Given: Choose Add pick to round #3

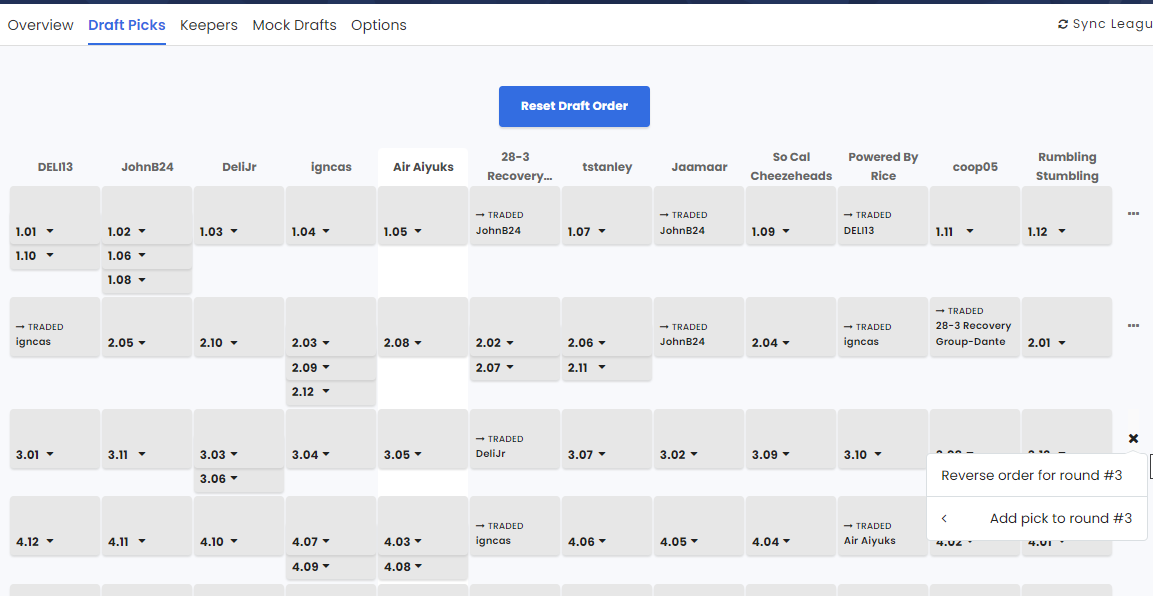Looking at the screenshot, I should point(1060,519).
